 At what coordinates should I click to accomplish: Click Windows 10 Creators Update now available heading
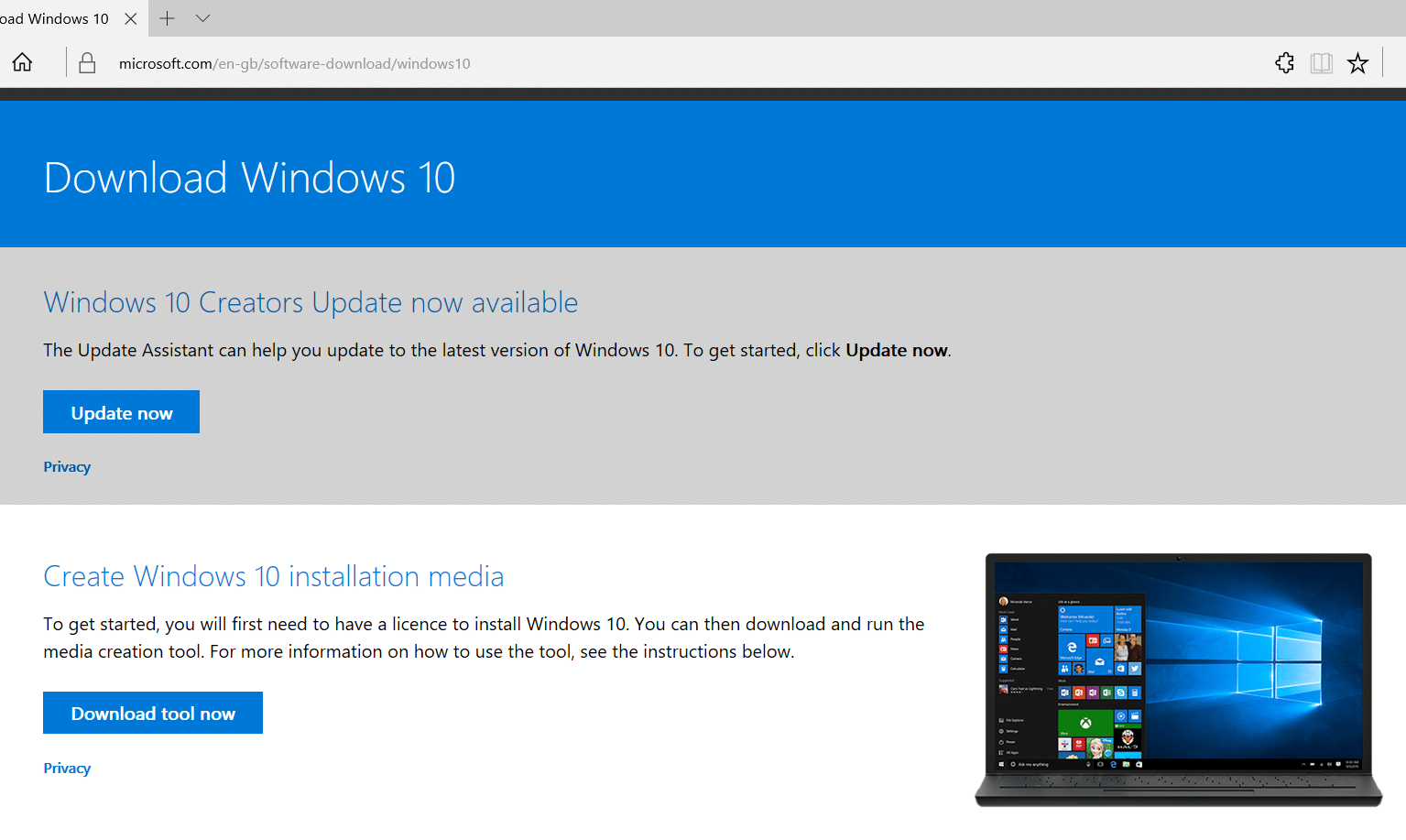pos(311,302)
